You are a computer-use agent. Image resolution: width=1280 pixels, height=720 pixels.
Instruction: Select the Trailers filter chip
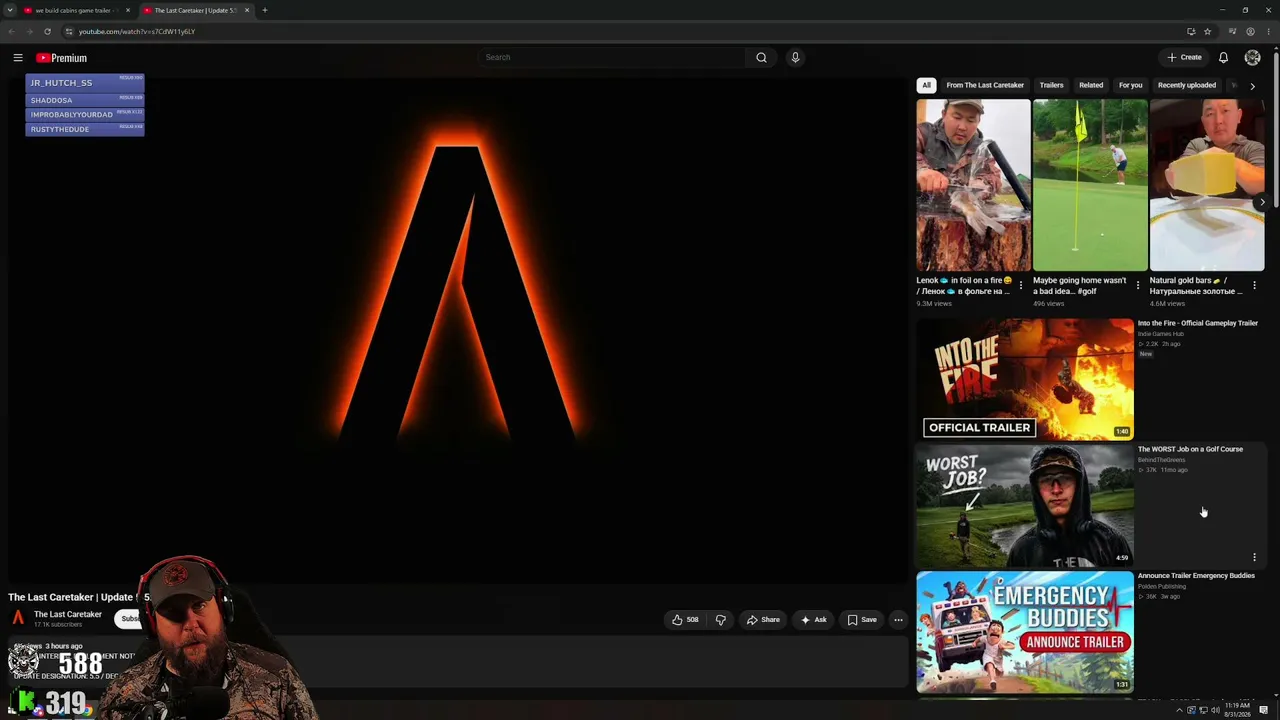[x=1051, y=85]
